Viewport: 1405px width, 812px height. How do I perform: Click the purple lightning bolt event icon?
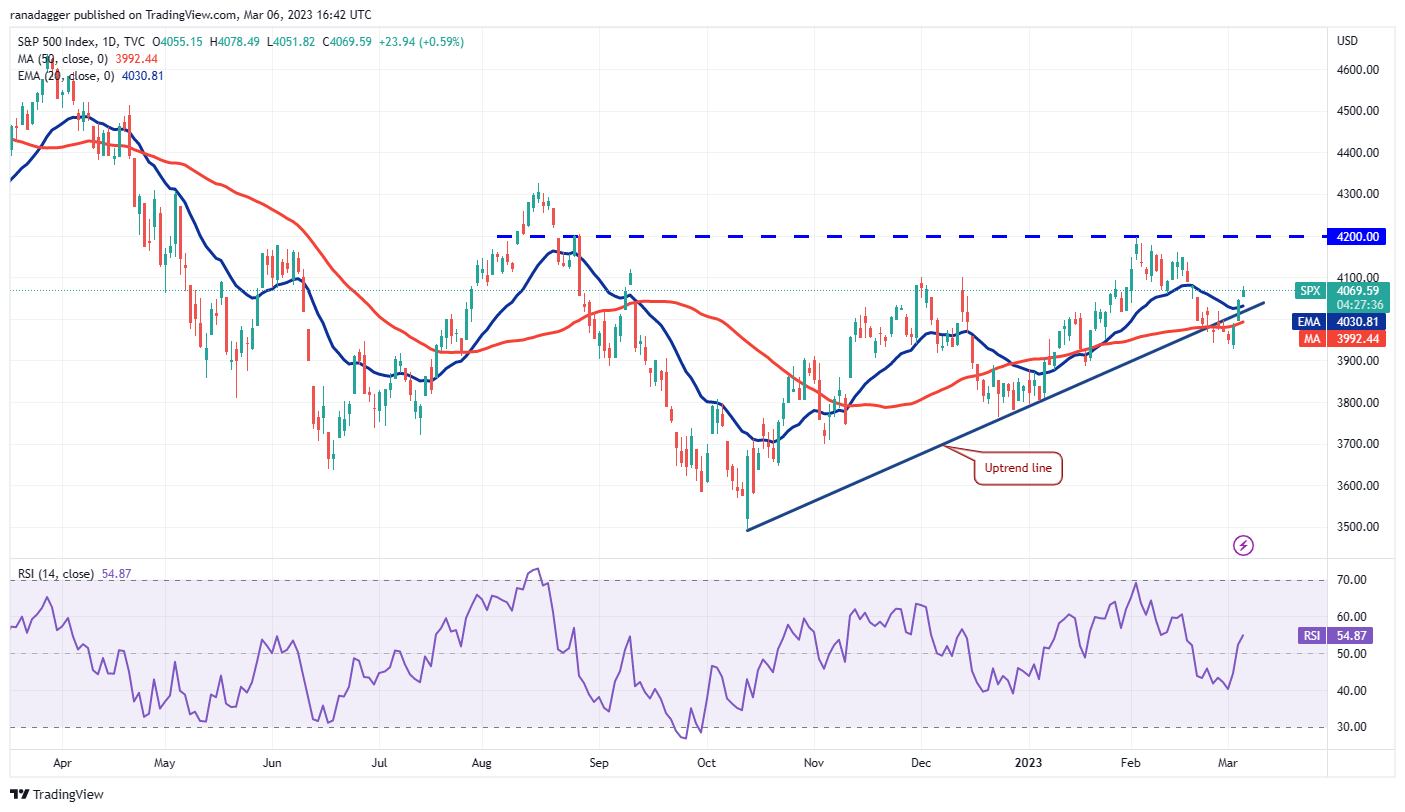pyautogui.click(x=1243, y=546)
